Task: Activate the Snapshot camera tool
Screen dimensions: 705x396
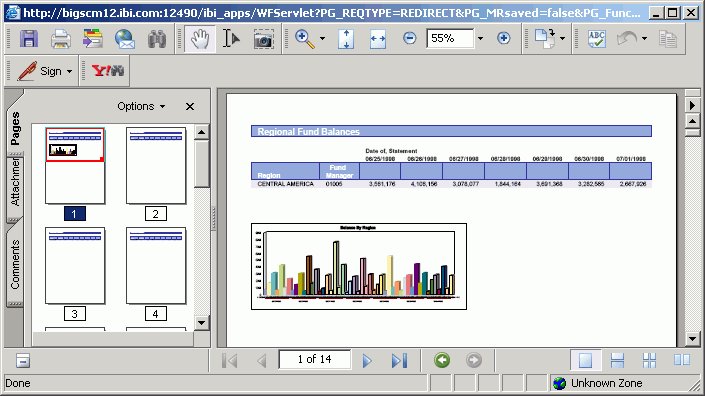Action: tap(263, 40)
